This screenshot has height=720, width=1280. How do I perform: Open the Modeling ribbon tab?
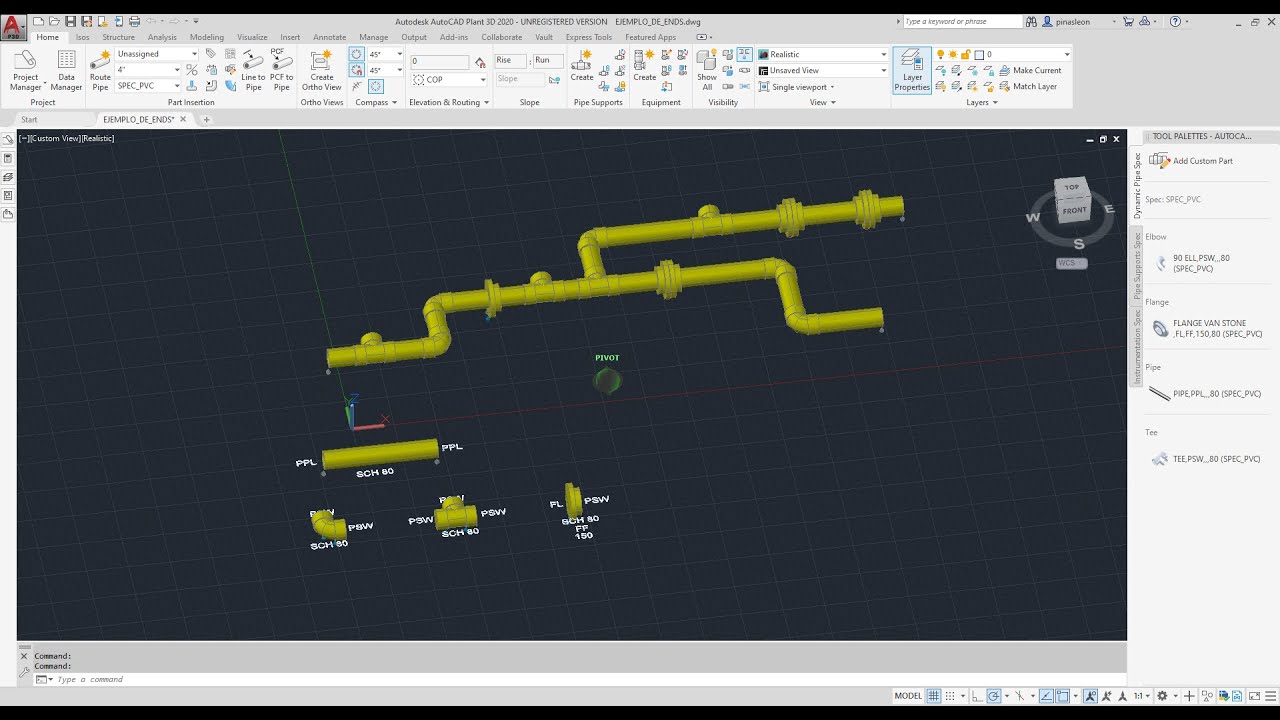pos(207,37)
